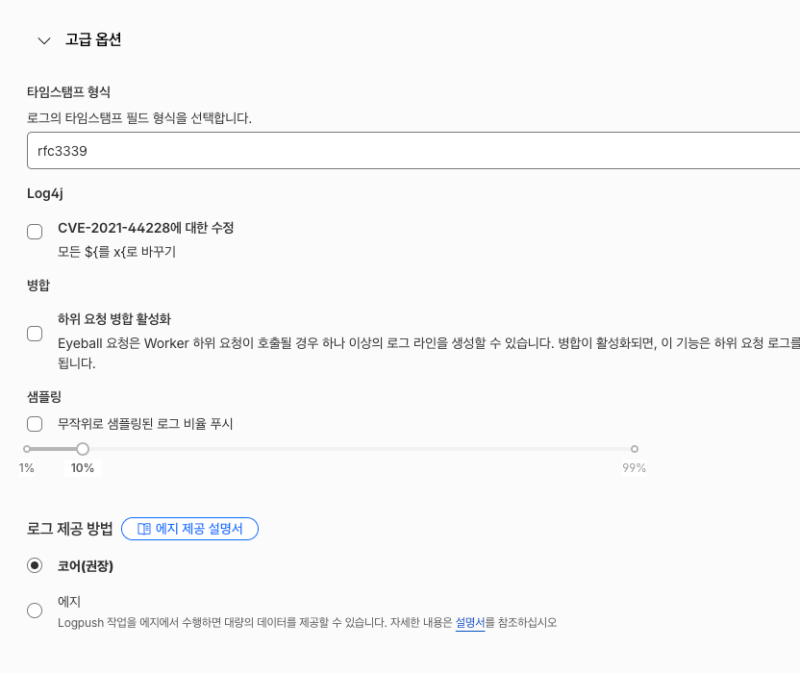Click the book icon in 에지 제공 설명서
The height and width of the screenshot is (673, 800).
tap(144, 529)
